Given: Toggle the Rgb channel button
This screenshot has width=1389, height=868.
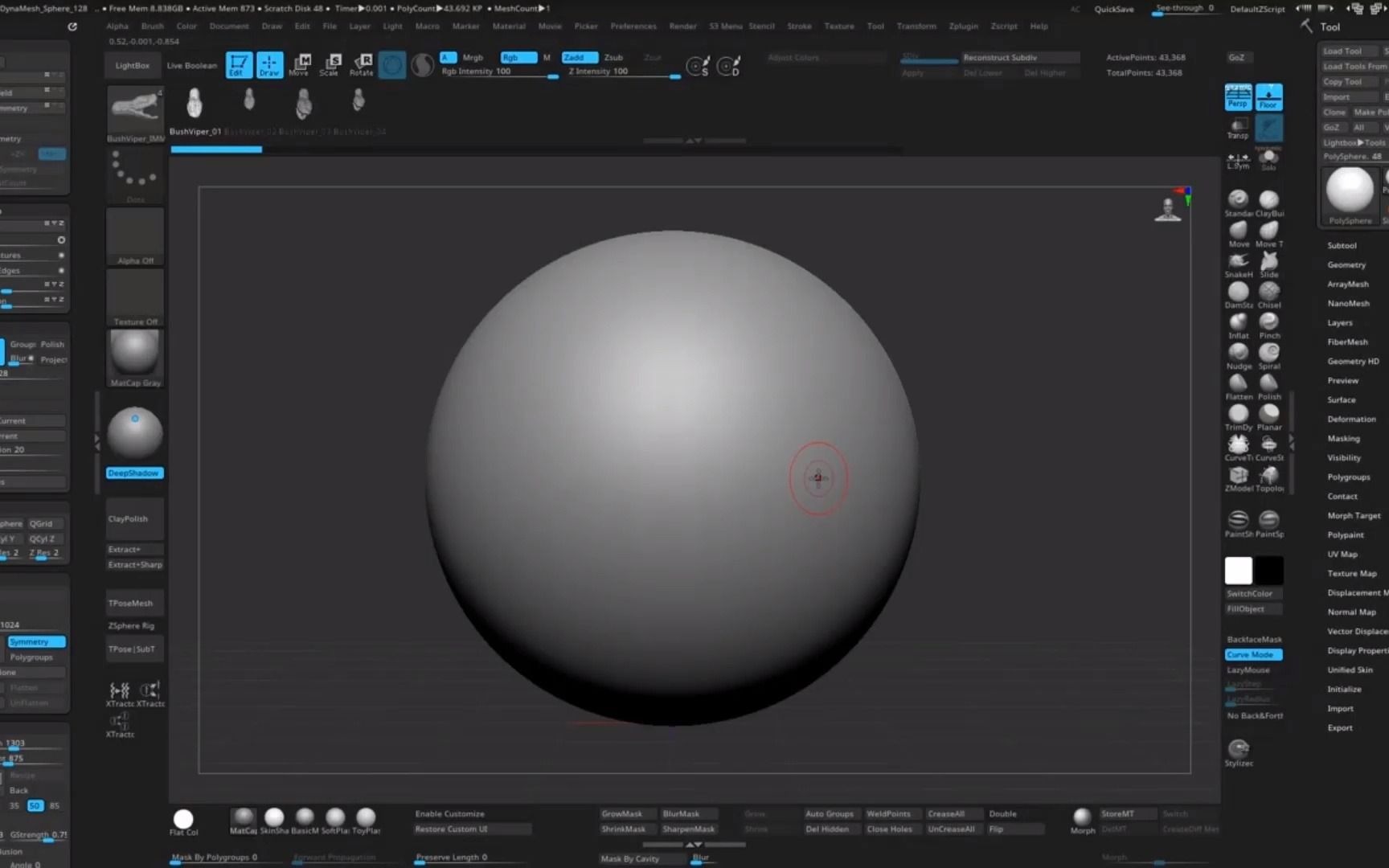Looking at the screenshot, I should (x=518, y=57).
